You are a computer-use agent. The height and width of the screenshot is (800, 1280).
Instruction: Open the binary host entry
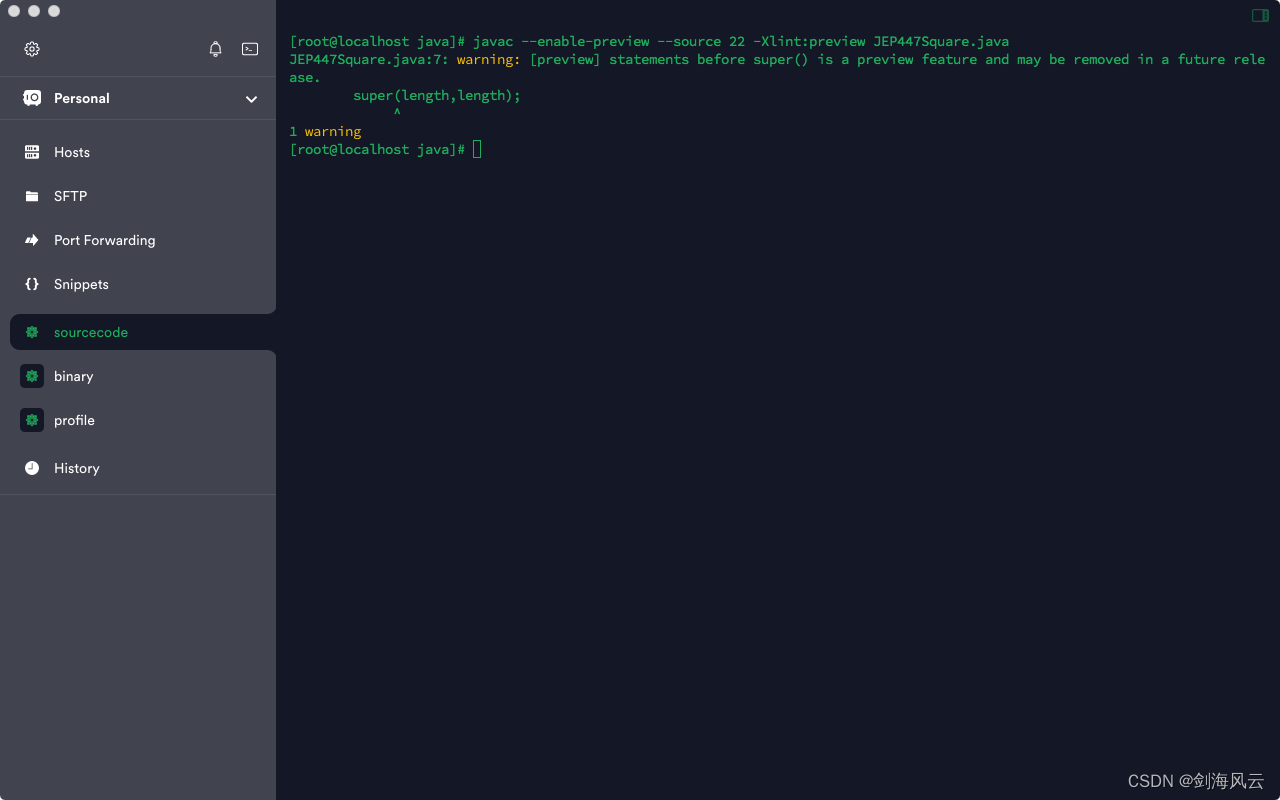tap(75, 376)
